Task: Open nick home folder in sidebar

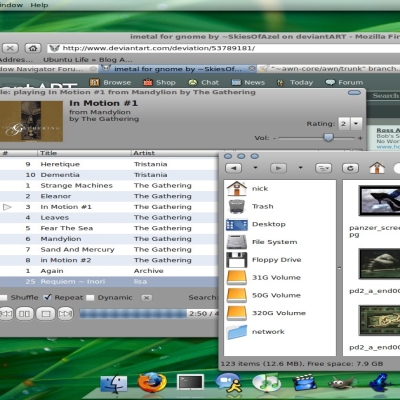Action: tap(247, 189)
